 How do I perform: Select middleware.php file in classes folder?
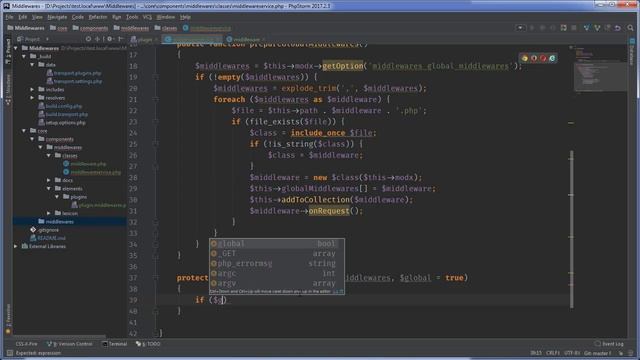pos(84,164)
